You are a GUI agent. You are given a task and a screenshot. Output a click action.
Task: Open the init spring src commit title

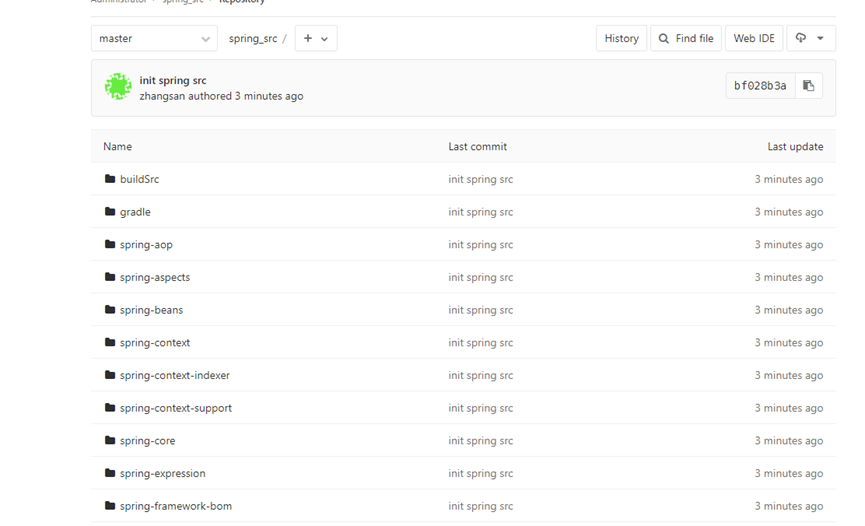pyautogui.click(x=173, y=81)
